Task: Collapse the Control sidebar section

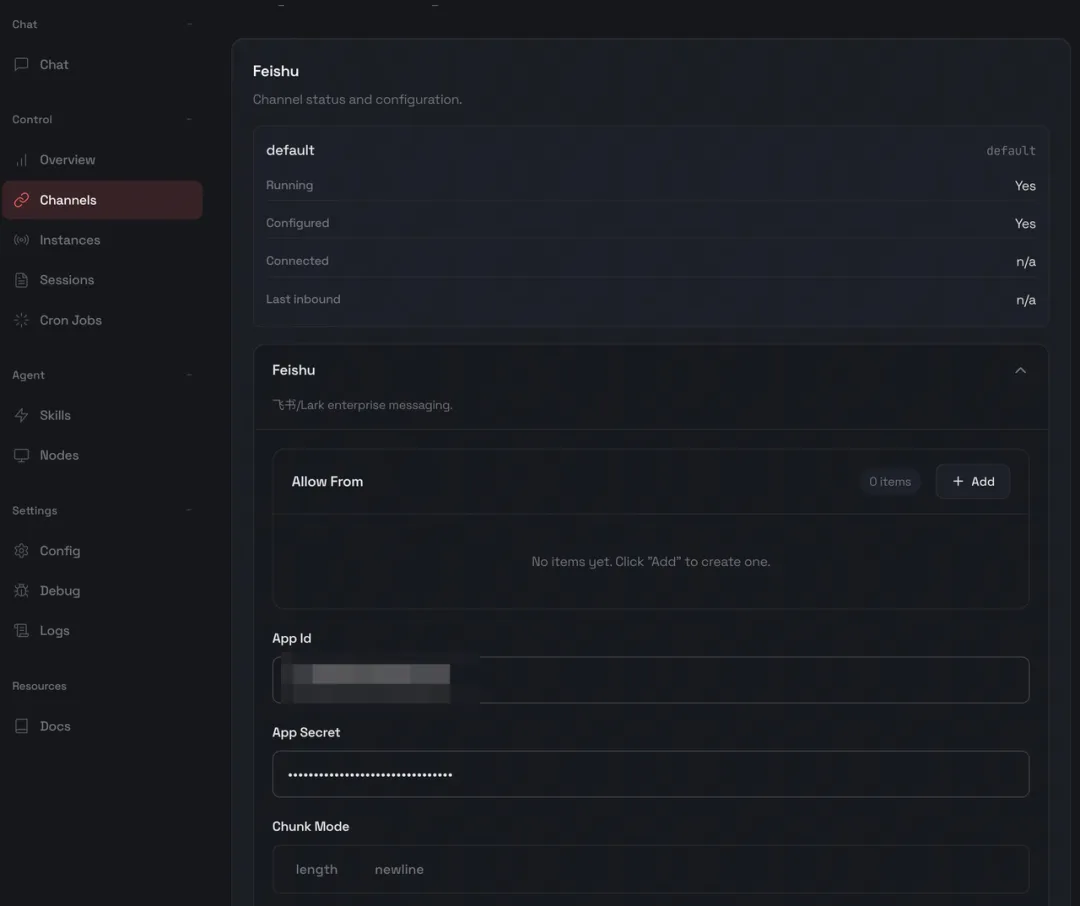Action: coord(189,119)
